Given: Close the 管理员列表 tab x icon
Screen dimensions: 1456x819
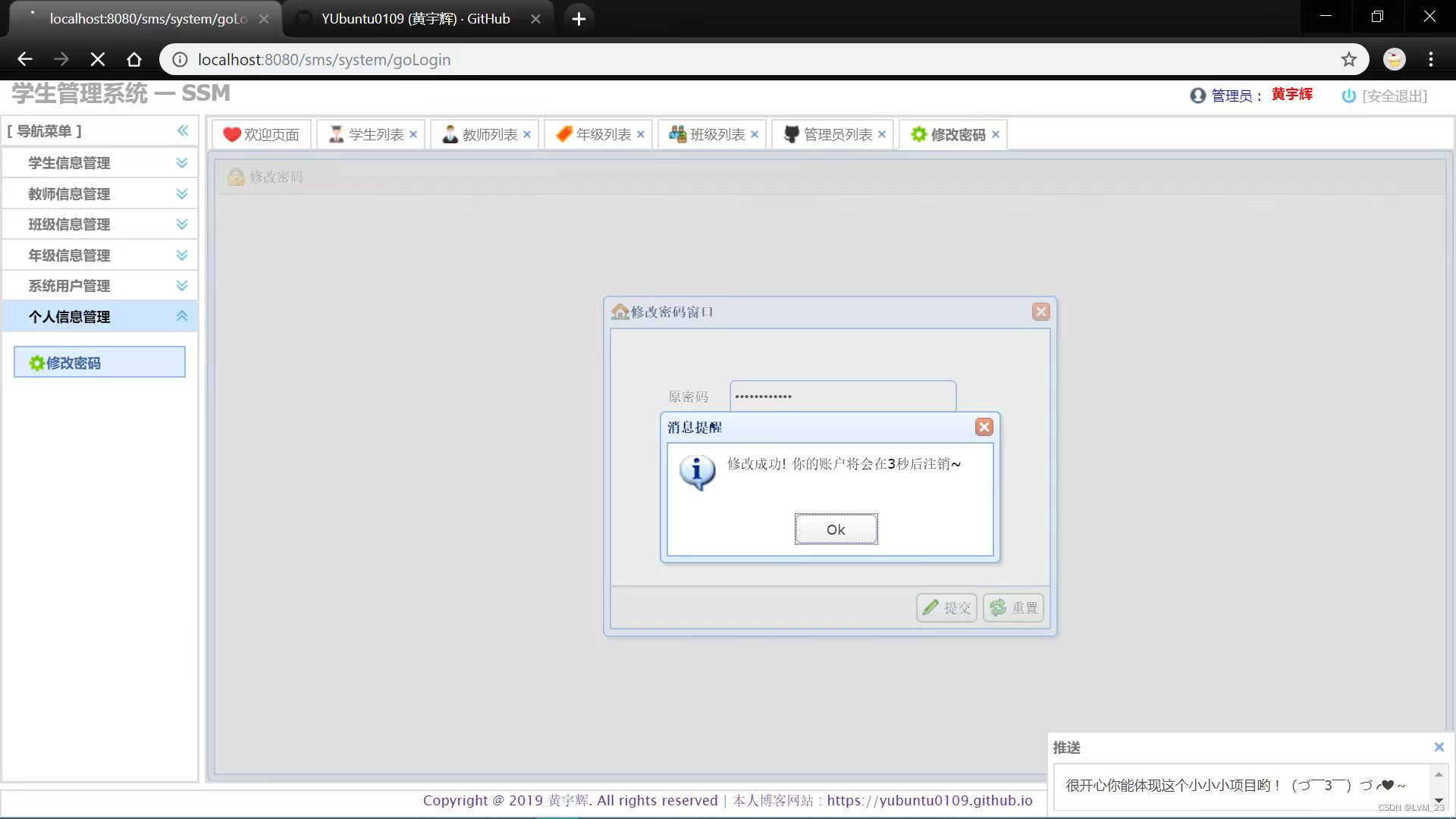Looking at the screenshot, I should 882,135.
